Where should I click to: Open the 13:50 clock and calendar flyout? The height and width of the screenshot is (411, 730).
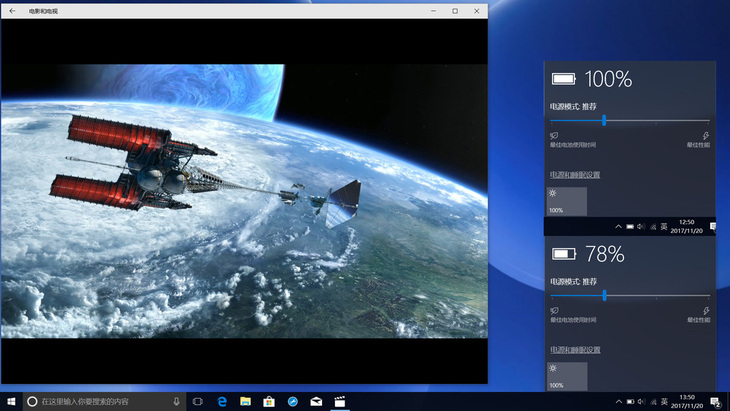coord(688,401)
